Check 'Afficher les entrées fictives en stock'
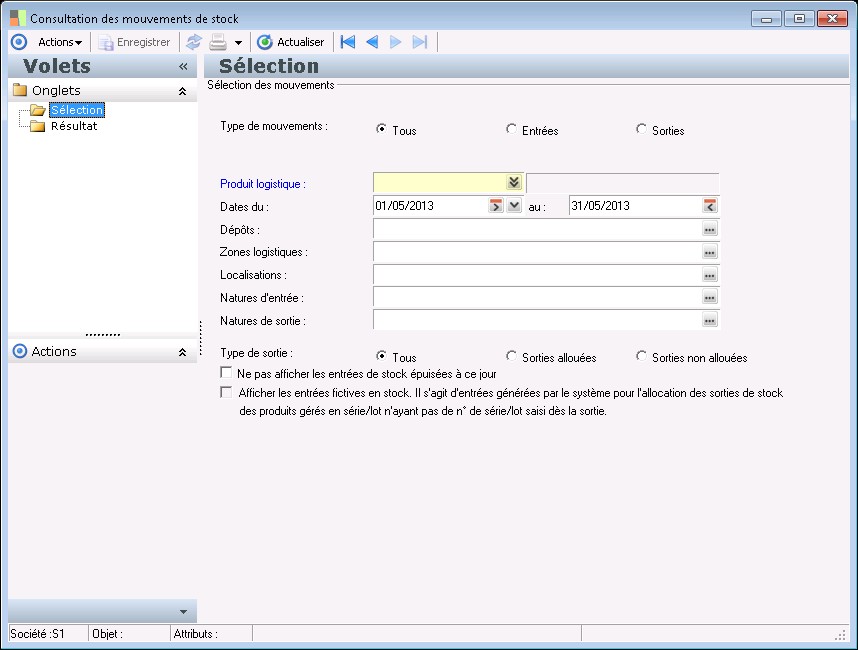Viewport: 858px width, 650px height. pos(226,393)
